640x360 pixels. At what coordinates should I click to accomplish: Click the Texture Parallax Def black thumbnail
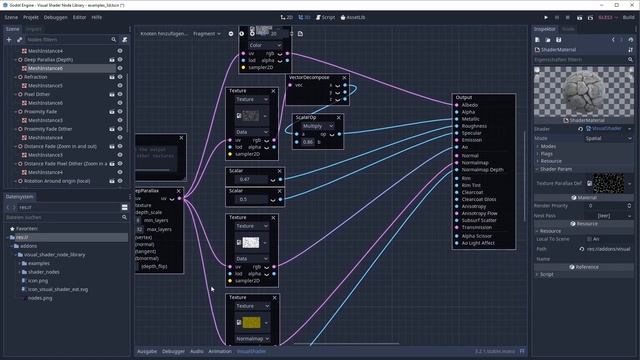tap(608, 184)
